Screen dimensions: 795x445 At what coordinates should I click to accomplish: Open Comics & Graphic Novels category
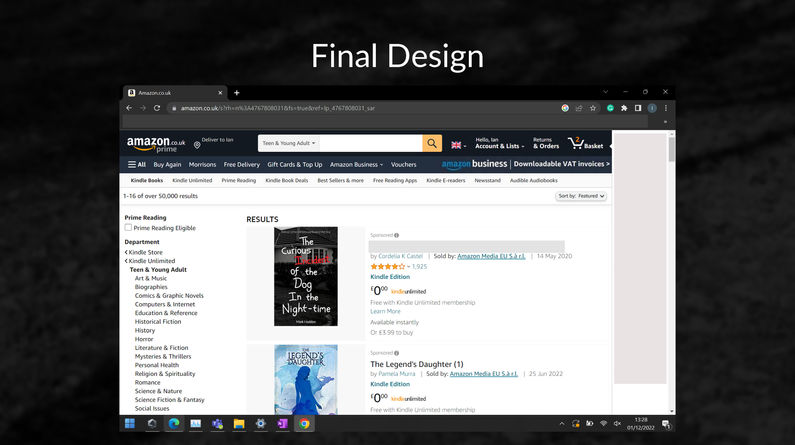pos(169,296)
